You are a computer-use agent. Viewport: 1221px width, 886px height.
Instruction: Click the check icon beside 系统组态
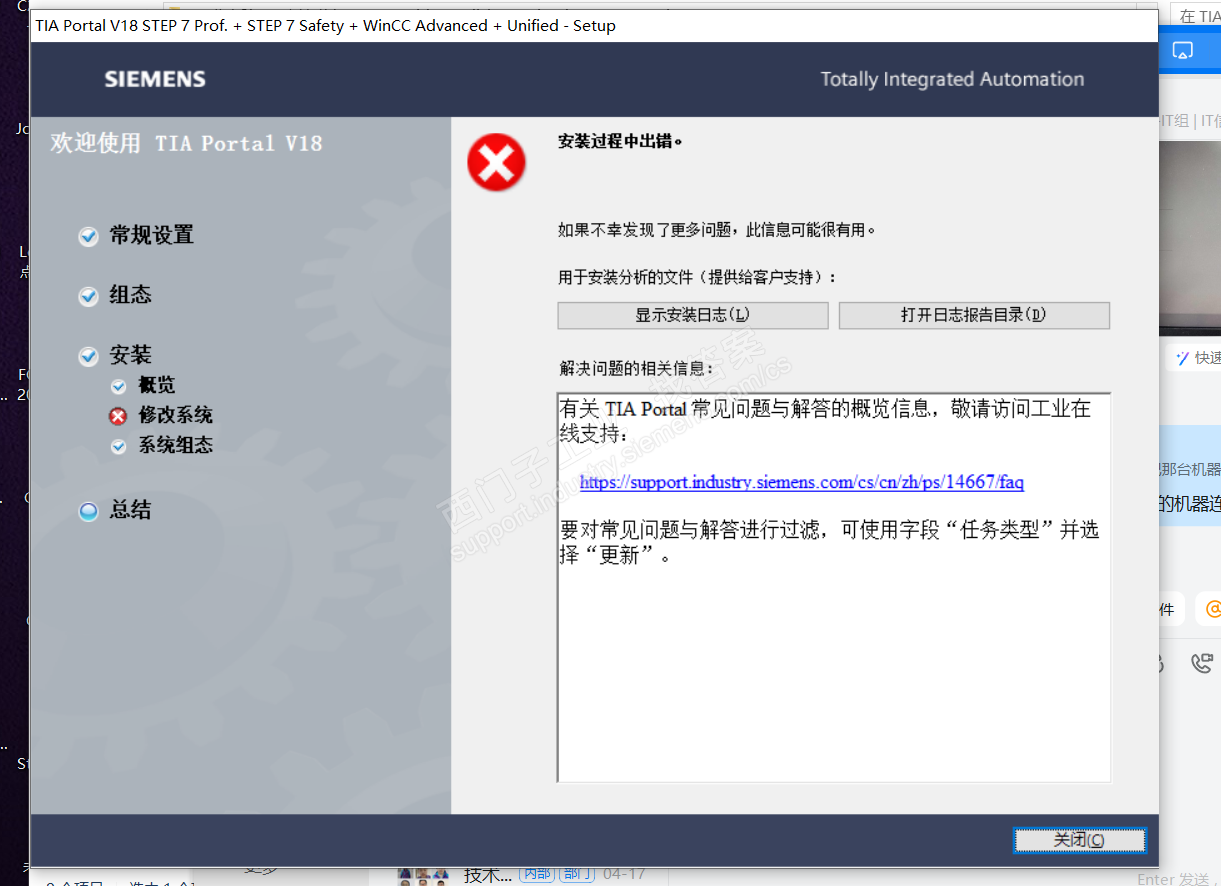pos(119,446)
